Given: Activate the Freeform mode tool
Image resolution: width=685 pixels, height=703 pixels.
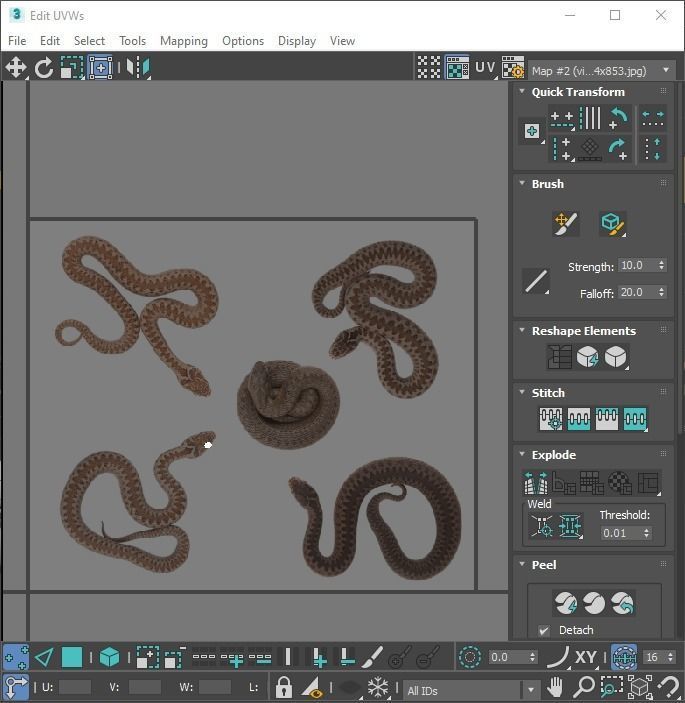Looking at the screenshot, I should pyautogui.click(x=100, y=68).
